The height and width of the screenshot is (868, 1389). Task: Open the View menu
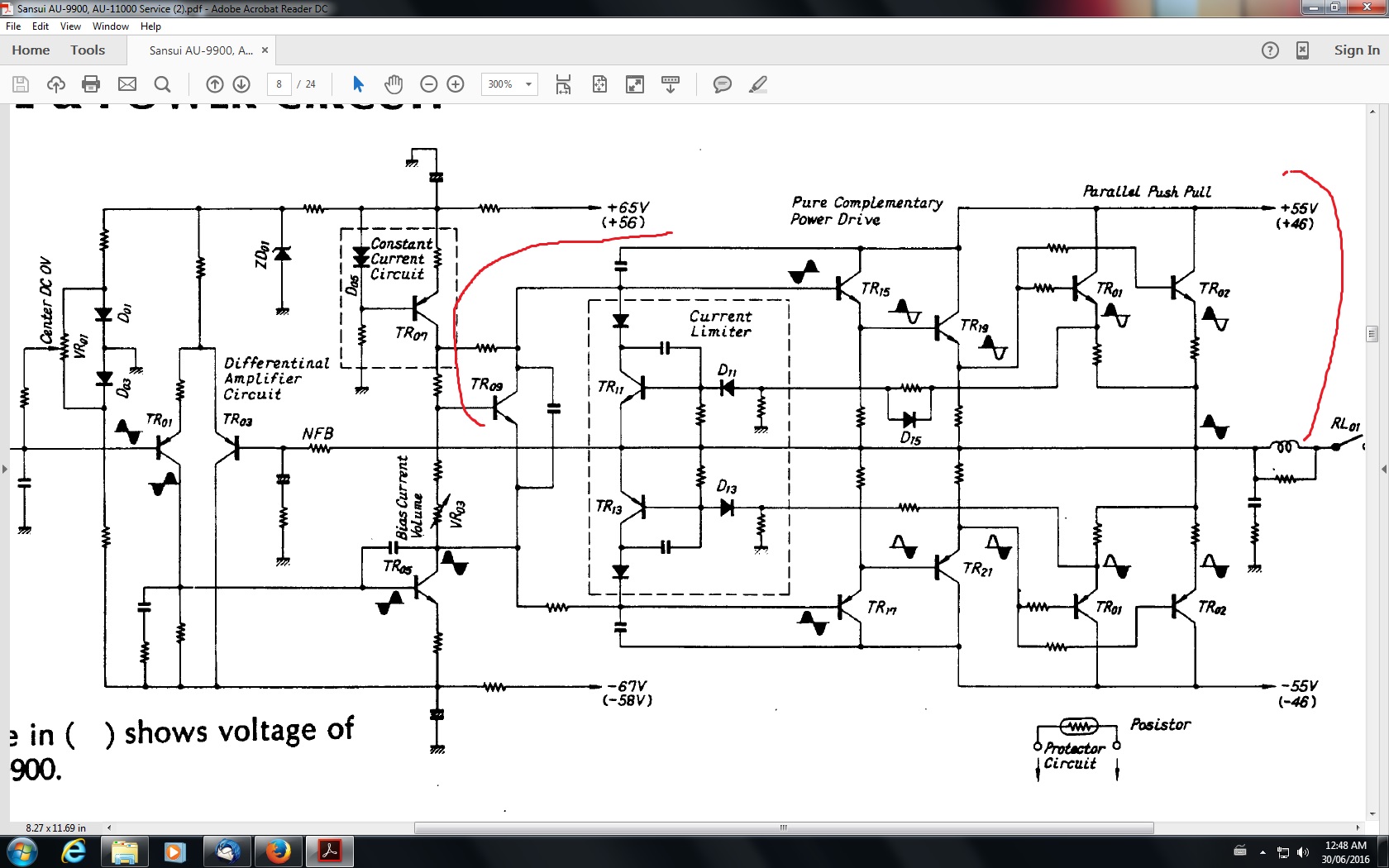[70, 26]
